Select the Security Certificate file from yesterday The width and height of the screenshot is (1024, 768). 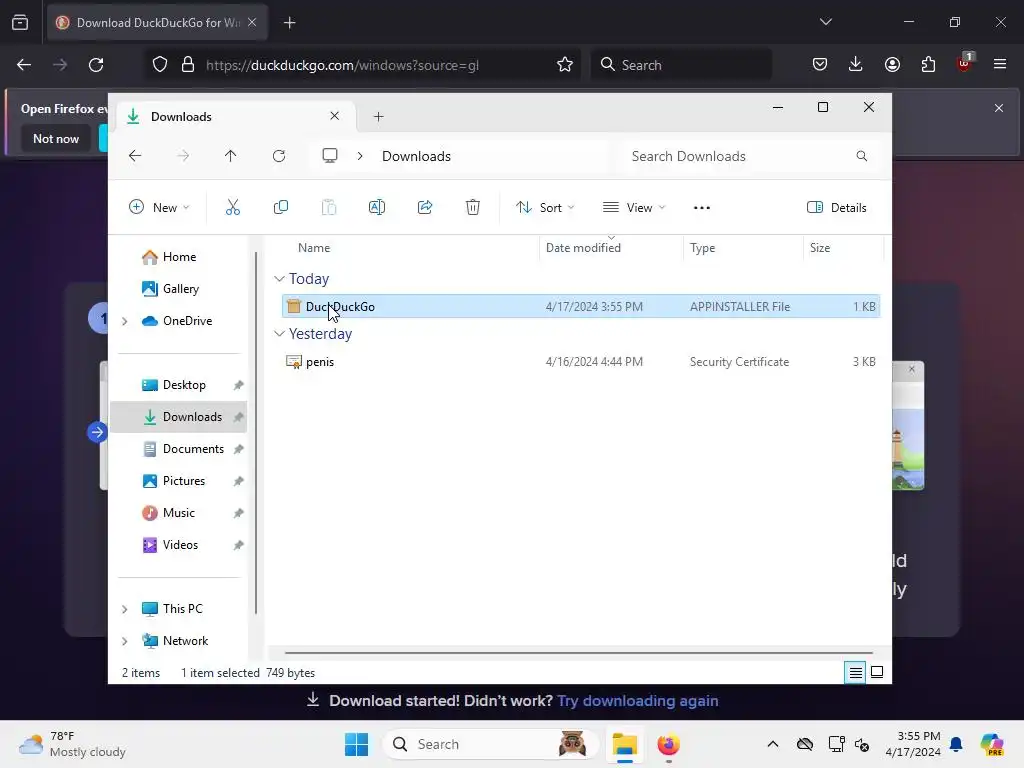click(x=581, y=362)
